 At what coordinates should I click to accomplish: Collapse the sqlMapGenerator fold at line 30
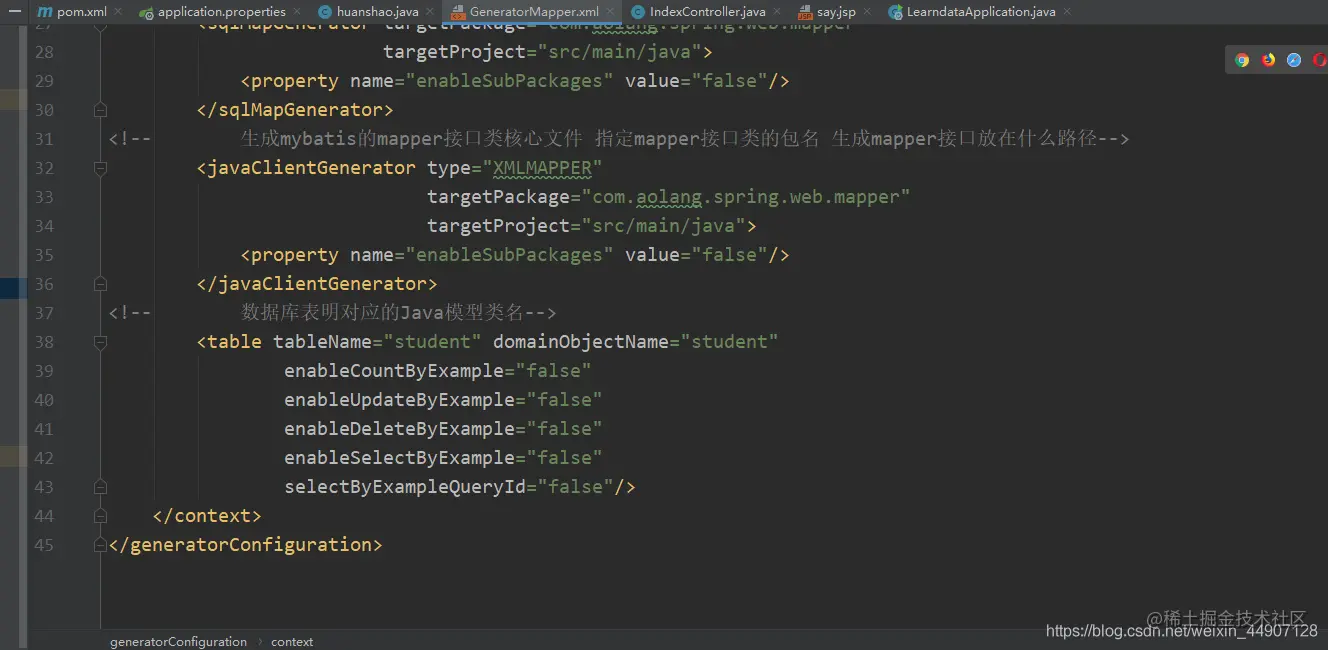pos(100,109)
